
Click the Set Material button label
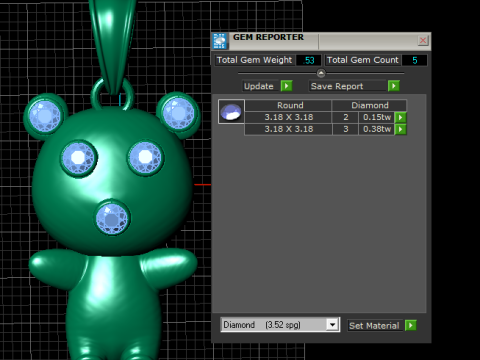(374, 326)
